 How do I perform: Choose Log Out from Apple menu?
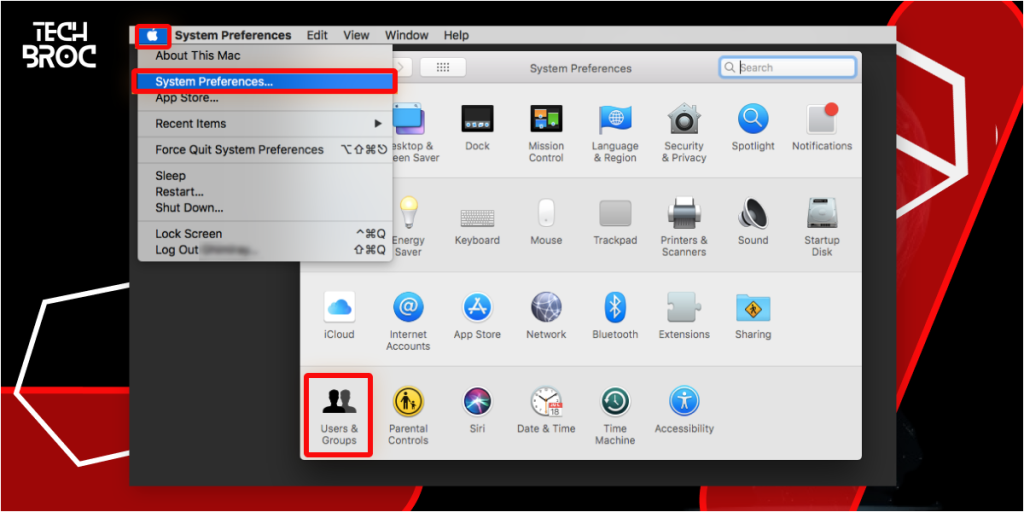(265, 250)
